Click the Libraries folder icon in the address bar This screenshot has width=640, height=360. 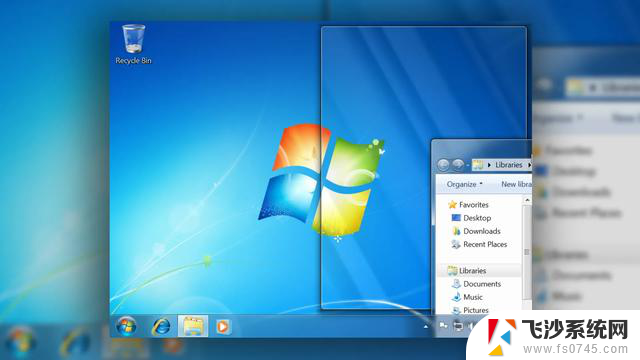click(478, 165)
